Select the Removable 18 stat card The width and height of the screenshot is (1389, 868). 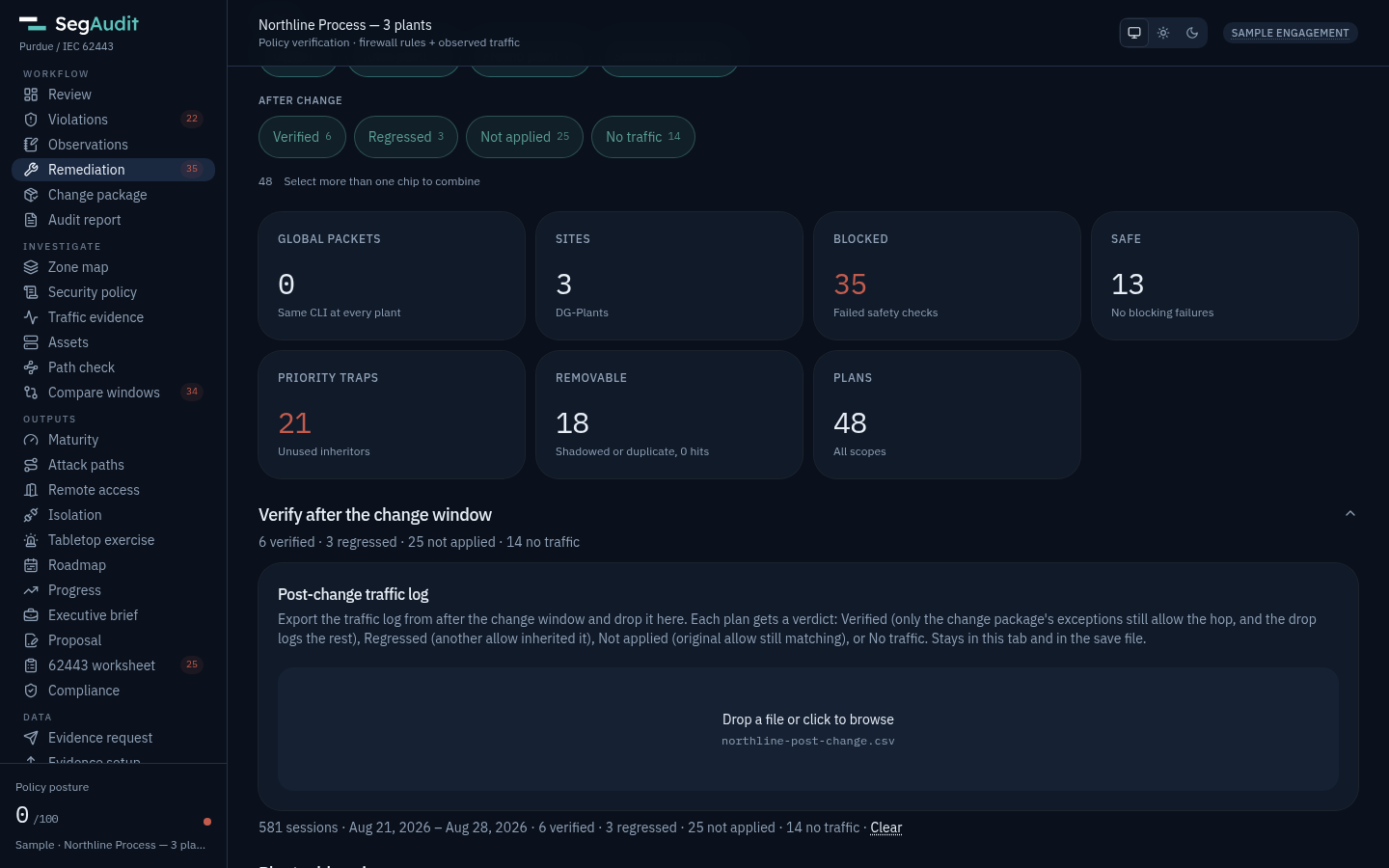669,415
